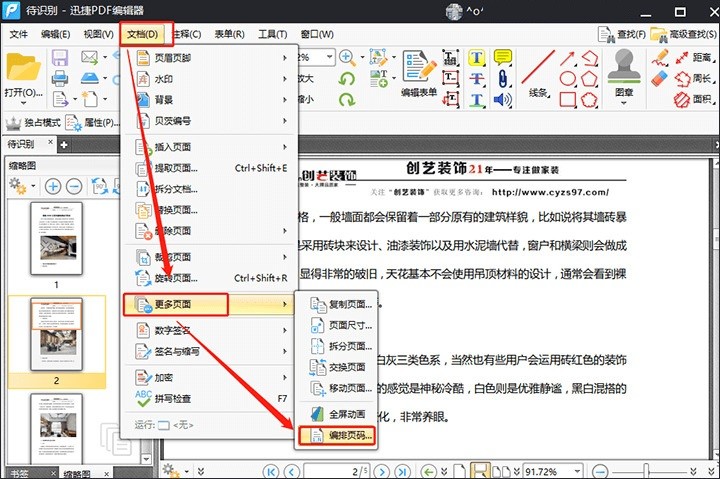Run 拼写检查 spell check
Image resolution: width=720 pixels, height=479 pixels.
(211, 399)
